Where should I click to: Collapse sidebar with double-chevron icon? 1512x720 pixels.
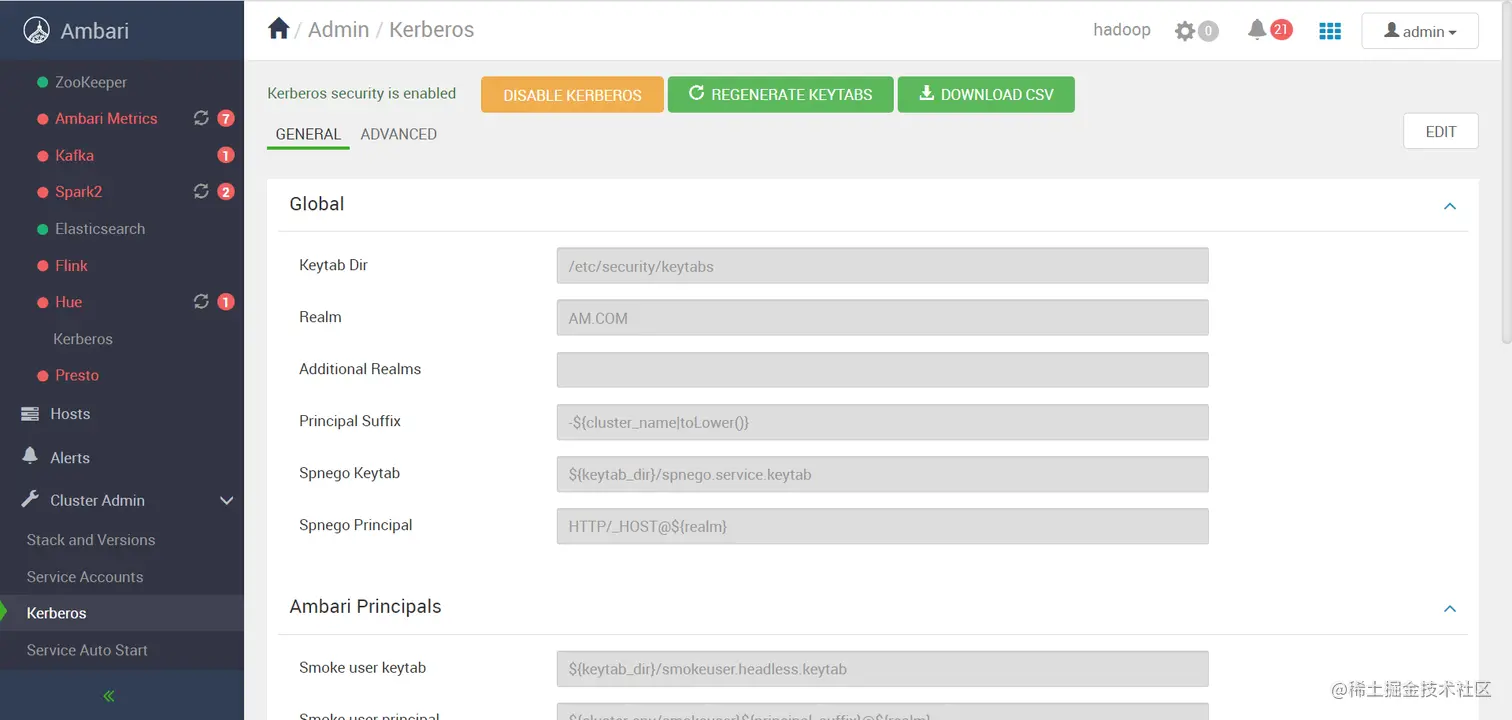click(109, 696)
